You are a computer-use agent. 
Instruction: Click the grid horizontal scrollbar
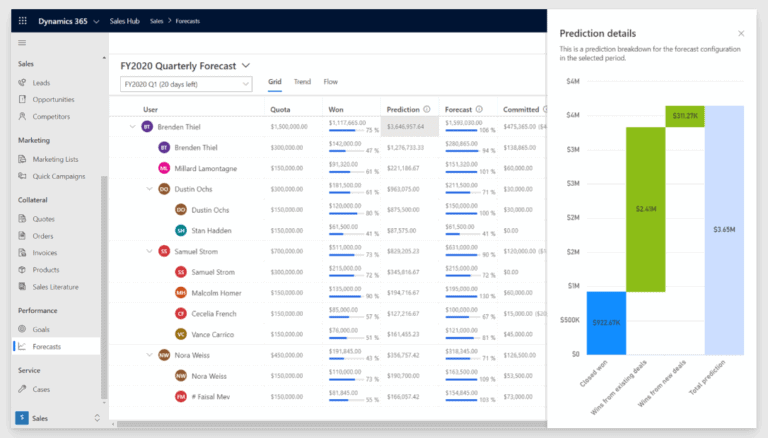tap(331, 424)
